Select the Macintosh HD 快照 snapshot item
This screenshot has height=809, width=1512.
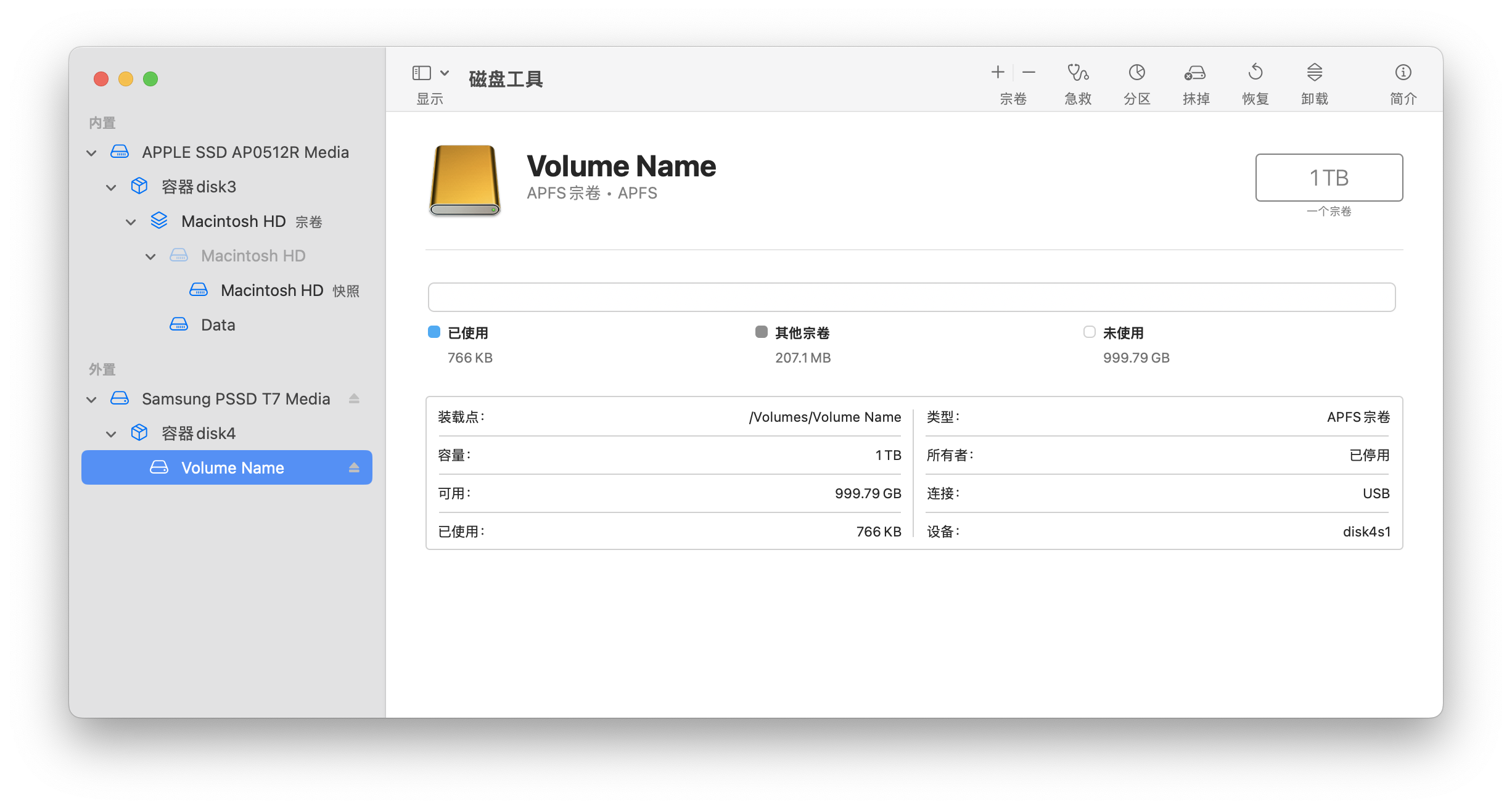click(x=271, y=290)
